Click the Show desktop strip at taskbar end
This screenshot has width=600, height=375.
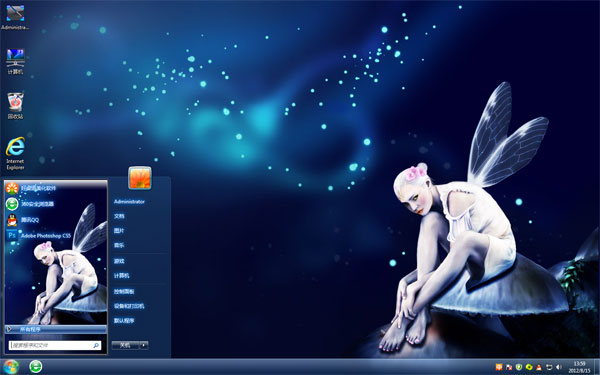(597, 367)
